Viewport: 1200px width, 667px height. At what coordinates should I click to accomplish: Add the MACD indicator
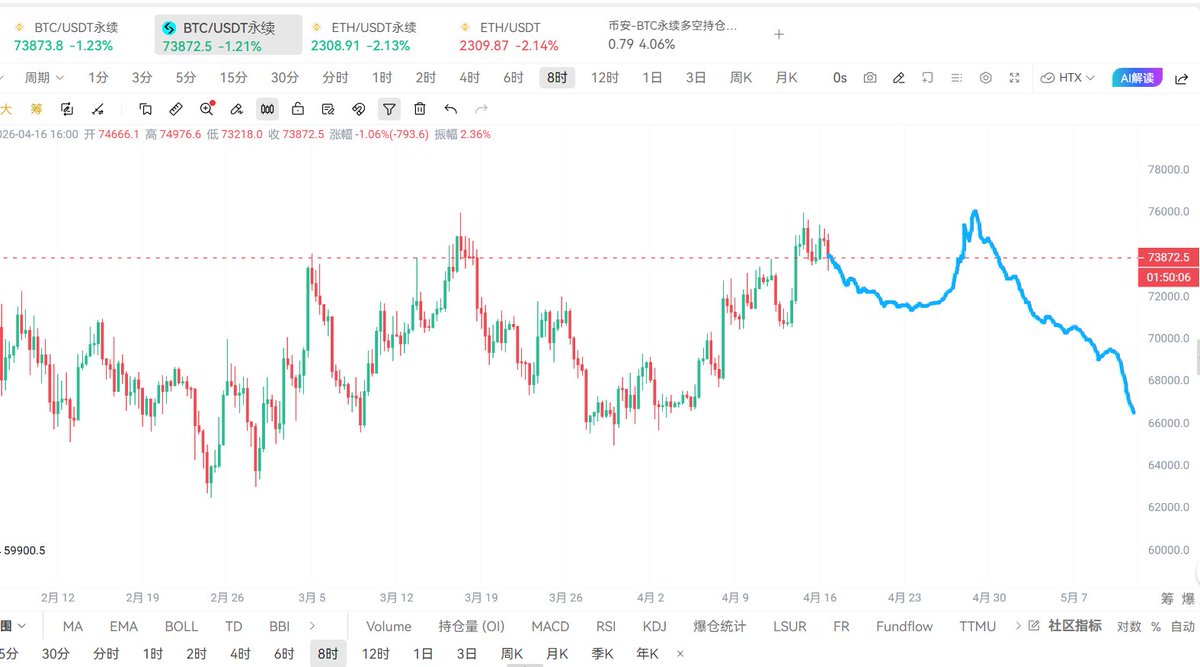click(x=550, y=626)
